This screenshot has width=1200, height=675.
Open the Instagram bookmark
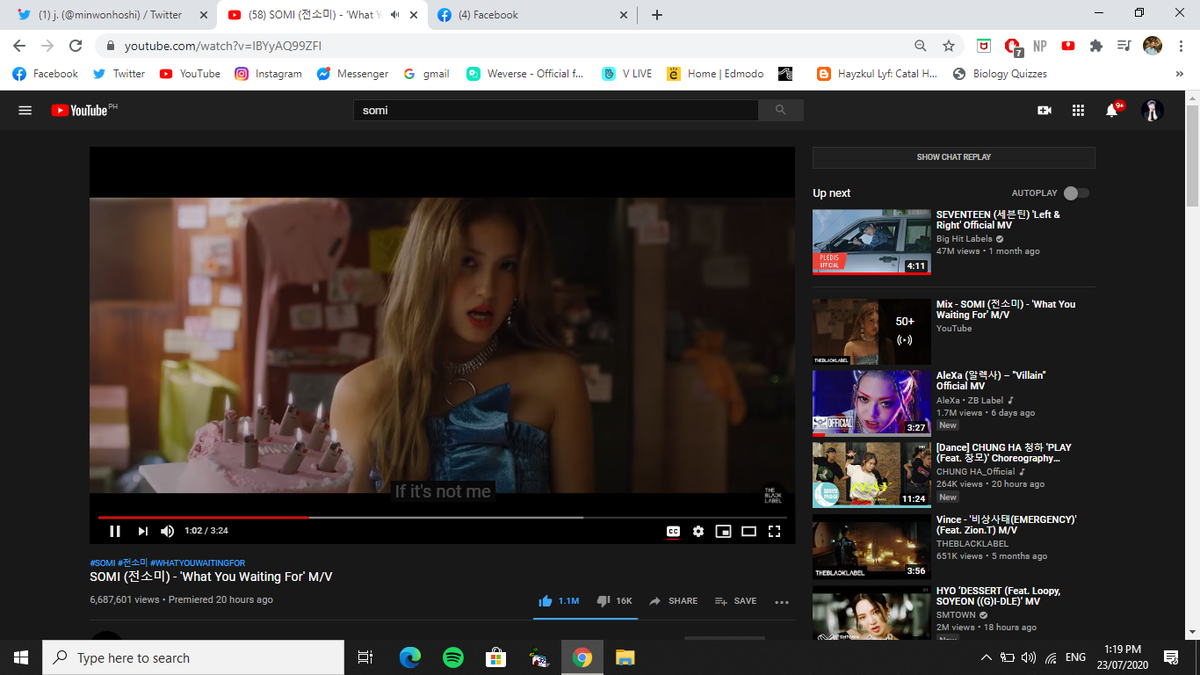tap(268, 74)
